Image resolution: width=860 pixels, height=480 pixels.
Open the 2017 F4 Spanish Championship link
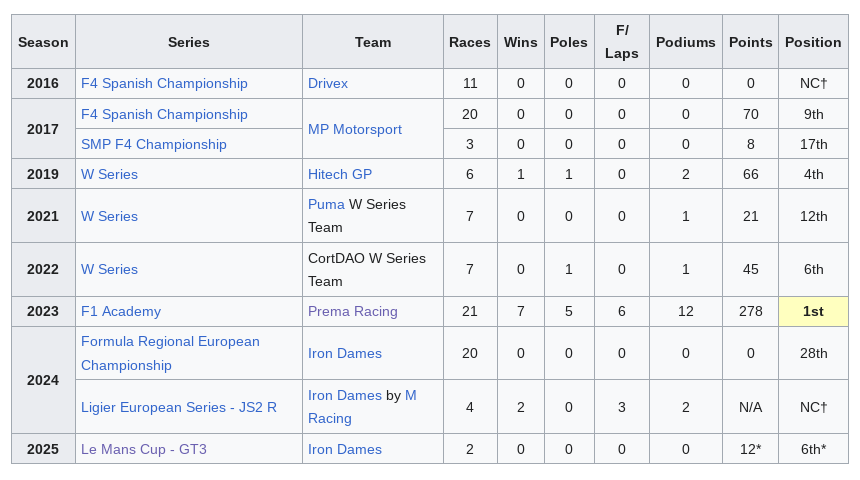coord(164,114)
